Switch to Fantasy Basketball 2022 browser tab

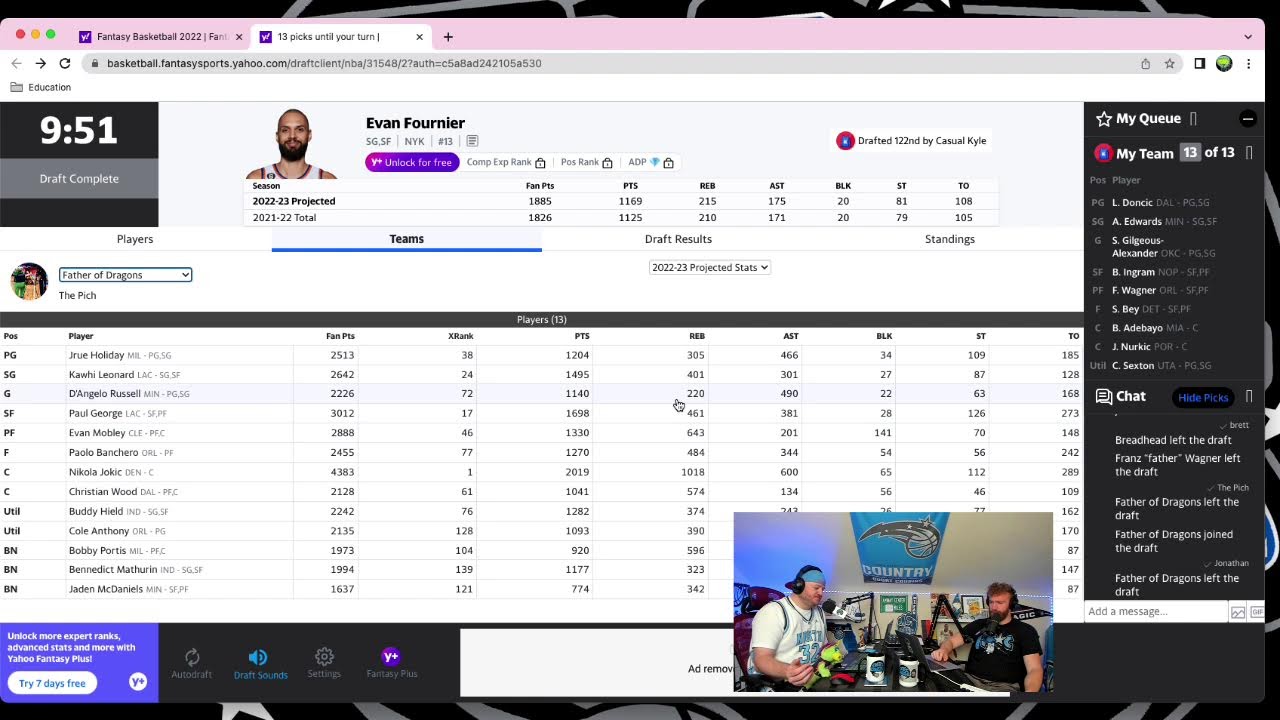(x=160, y=37)
